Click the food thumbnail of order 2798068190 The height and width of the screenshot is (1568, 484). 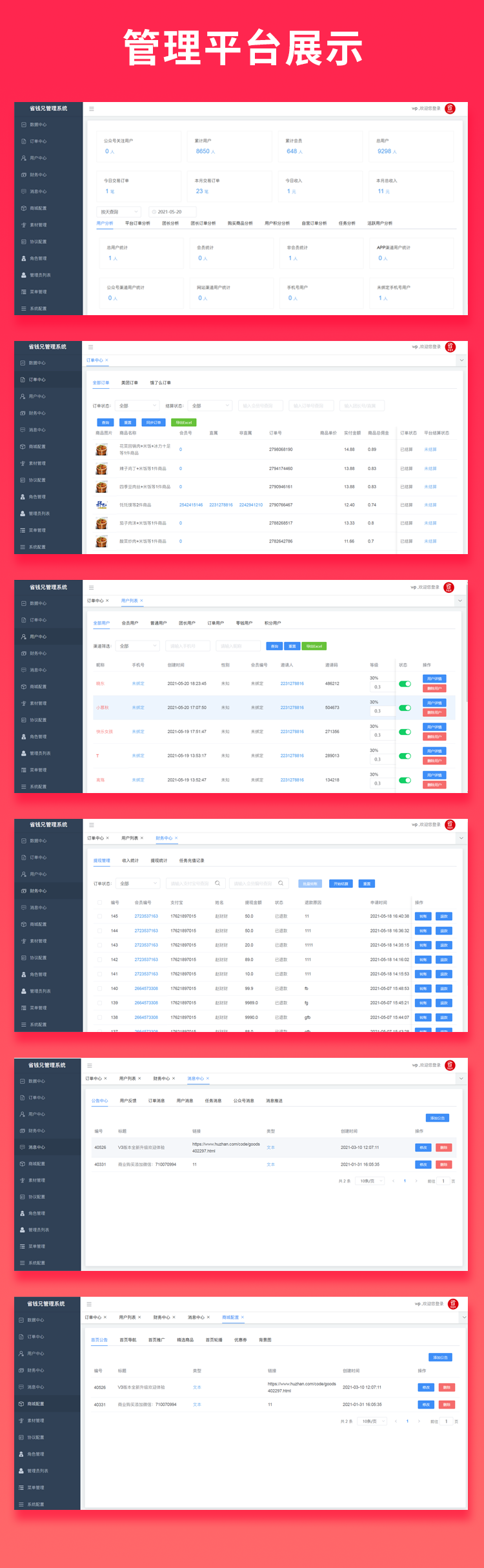point(101,449)
